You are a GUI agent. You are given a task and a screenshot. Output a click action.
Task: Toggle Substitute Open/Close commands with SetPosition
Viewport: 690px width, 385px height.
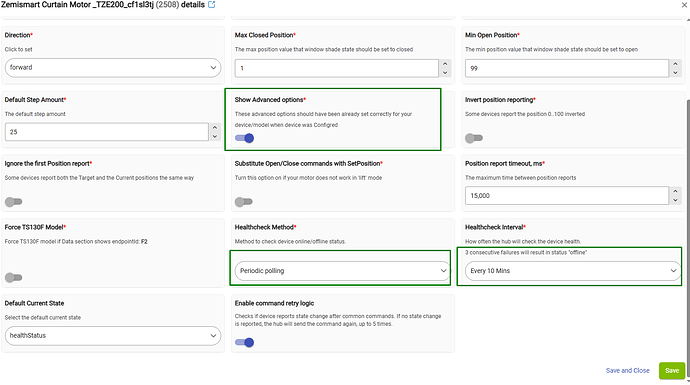(243, 202)
